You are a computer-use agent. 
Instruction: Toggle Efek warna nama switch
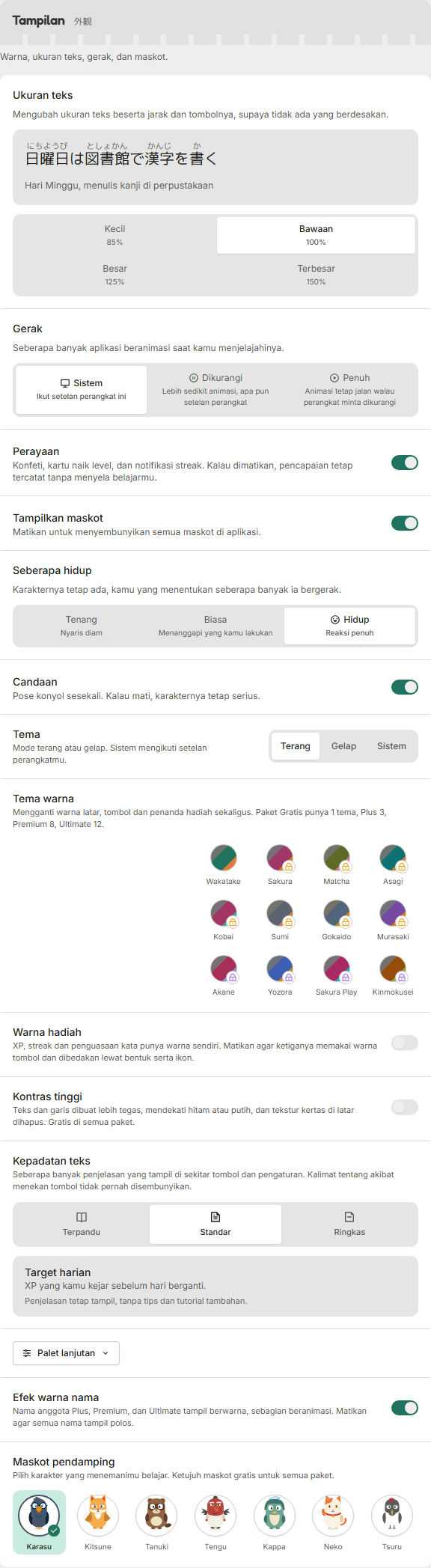405,1408
